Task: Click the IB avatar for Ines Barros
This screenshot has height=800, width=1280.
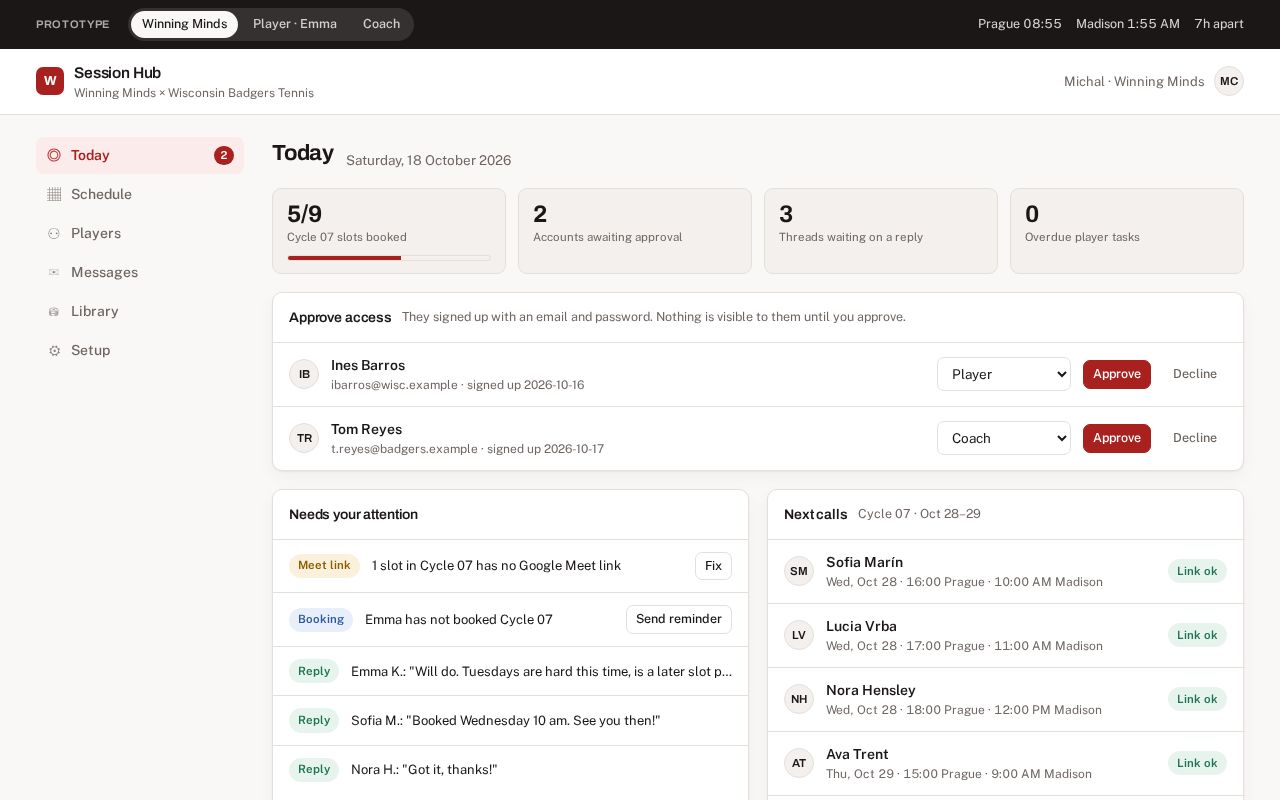Action: (304, 374)
